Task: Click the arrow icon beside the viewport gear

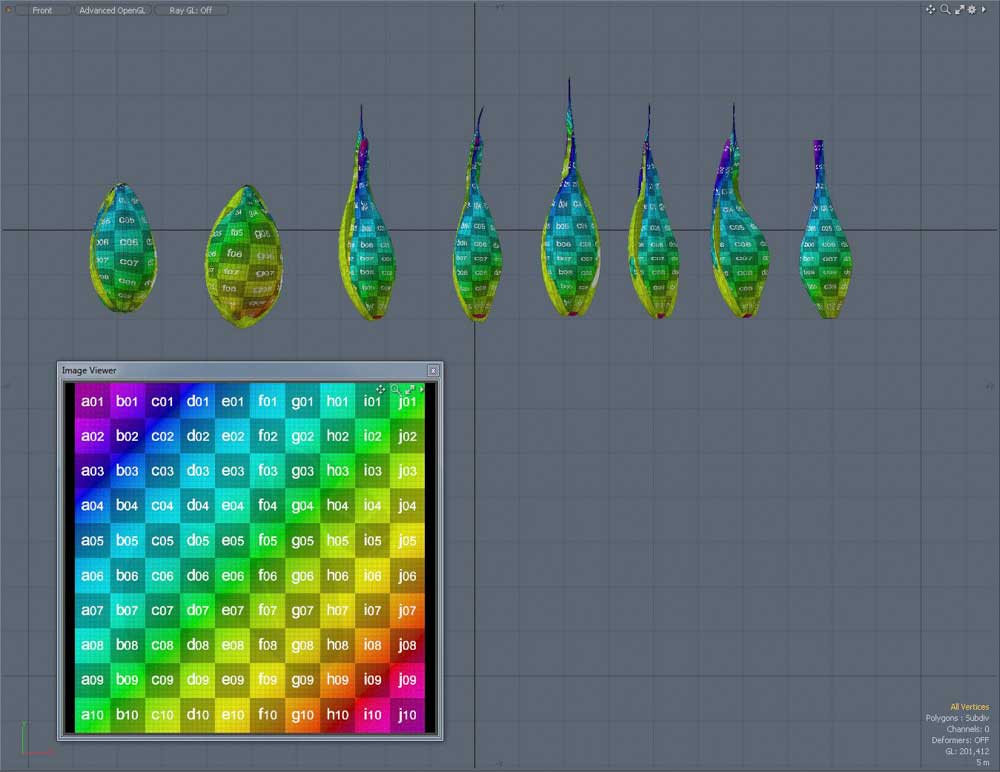Action: (x=984, y=9)
